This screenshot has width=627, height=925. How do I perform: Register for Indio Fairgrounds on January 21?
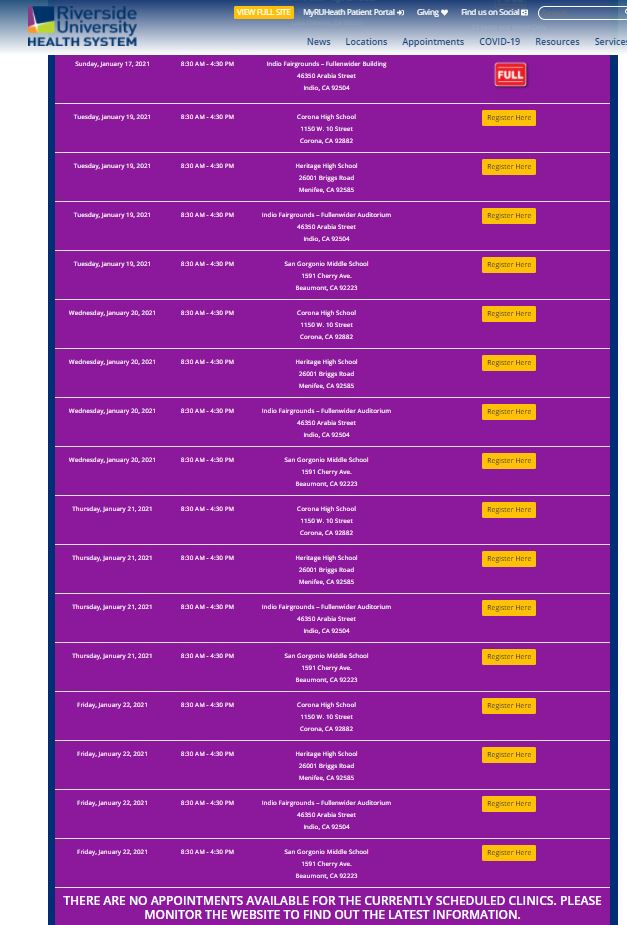pos(509,608)
